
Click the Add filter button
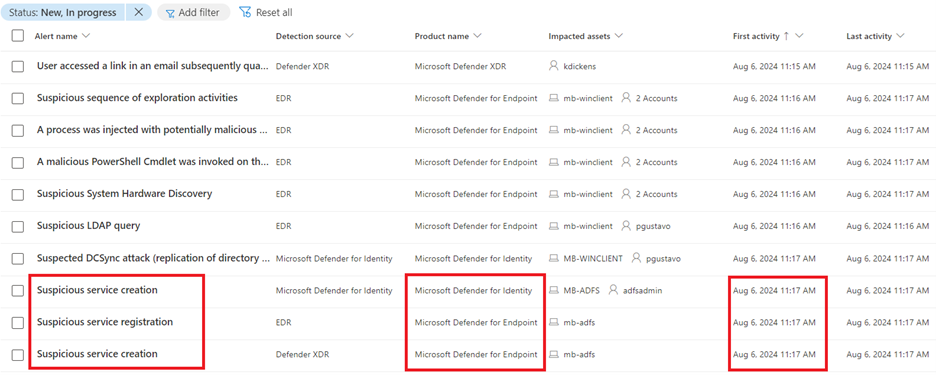[193, 13]
